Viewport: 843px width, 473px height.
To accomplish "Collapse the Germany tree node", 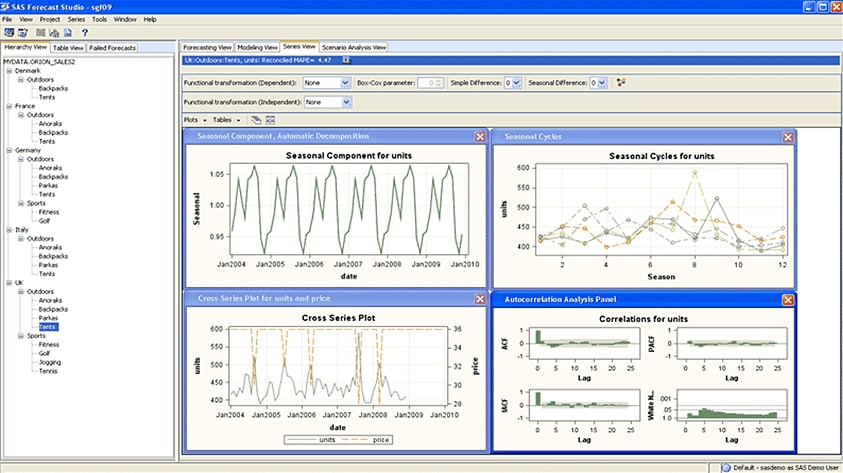I will 9,150.
